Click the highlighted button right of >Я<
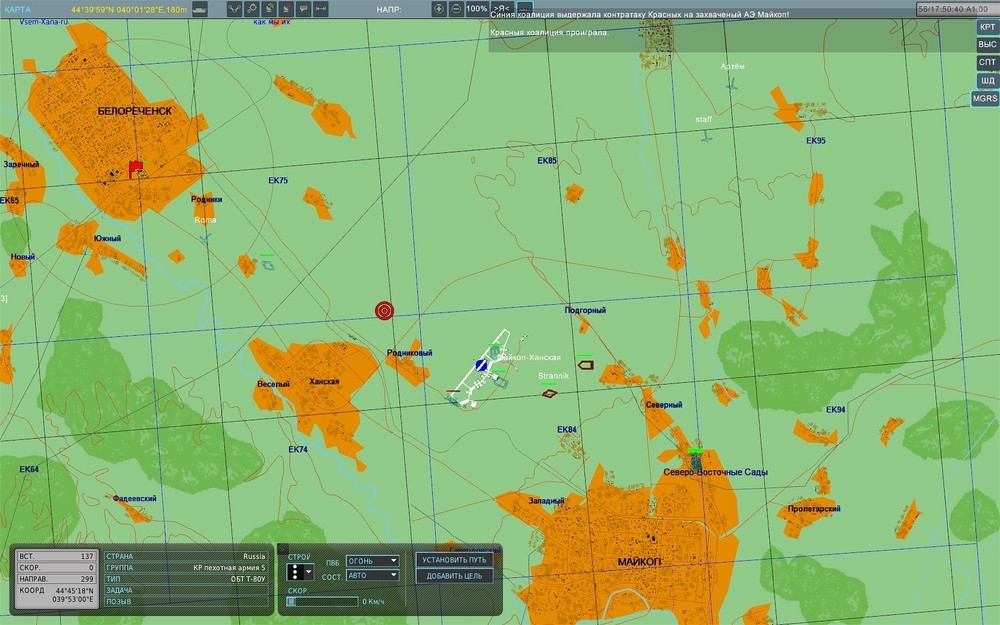1000x625 pixels. click(524, 9)
